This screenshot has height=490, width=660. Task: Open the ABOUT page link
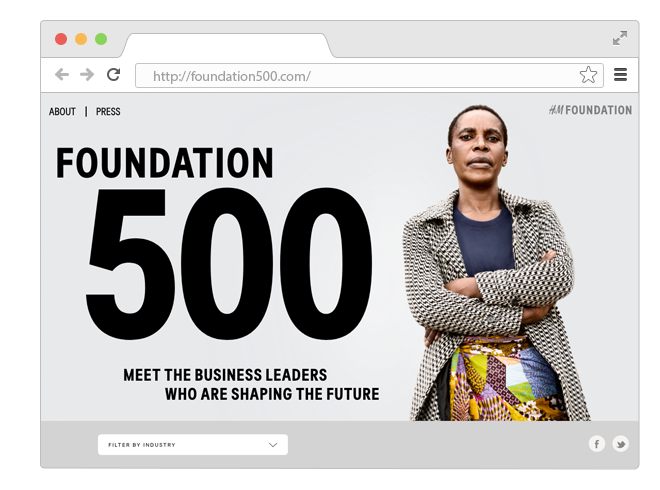click(62, 112)
